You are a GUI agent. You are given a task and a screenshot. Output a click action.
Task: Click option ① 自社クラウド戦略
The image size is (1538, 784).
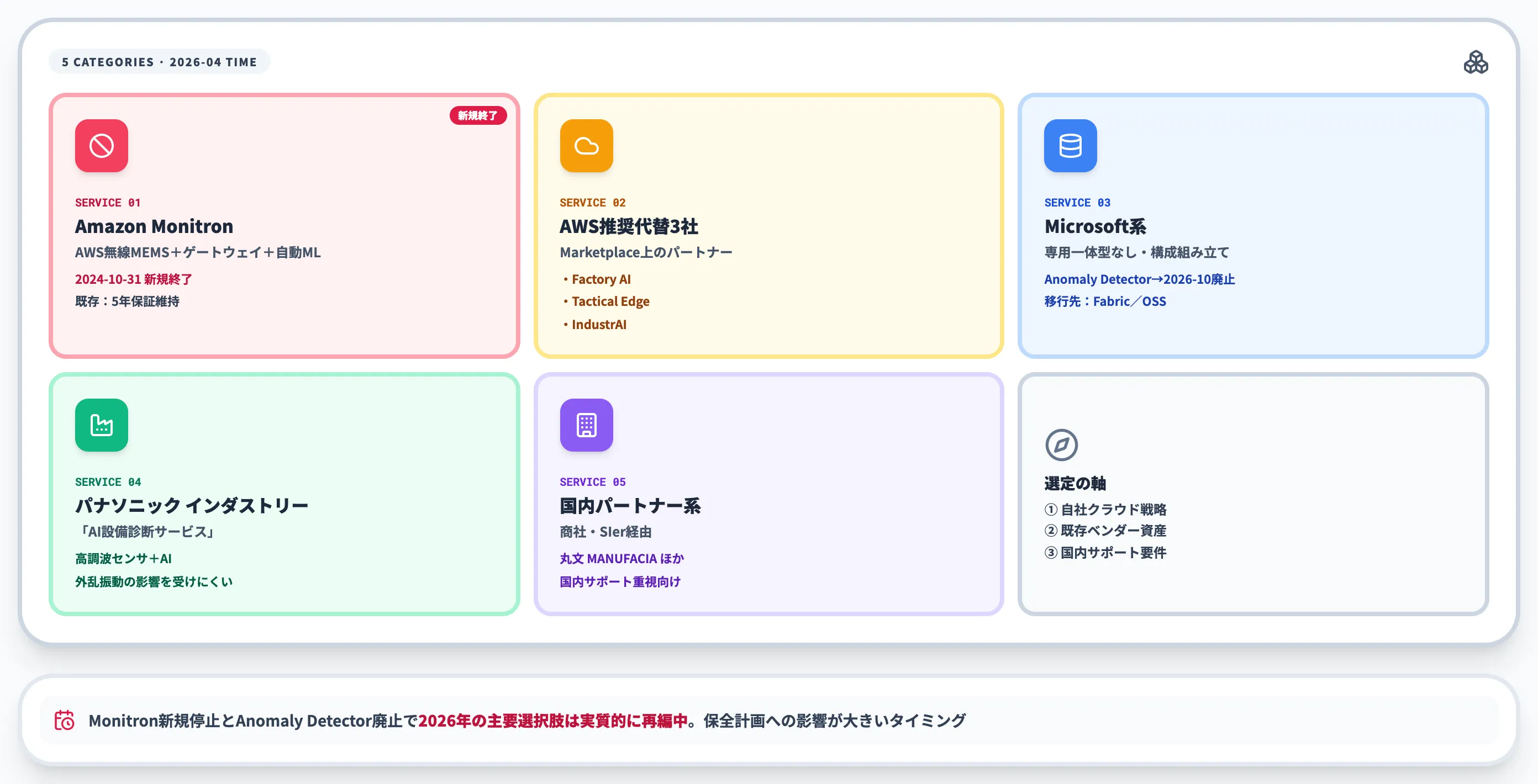point(1106,510)
